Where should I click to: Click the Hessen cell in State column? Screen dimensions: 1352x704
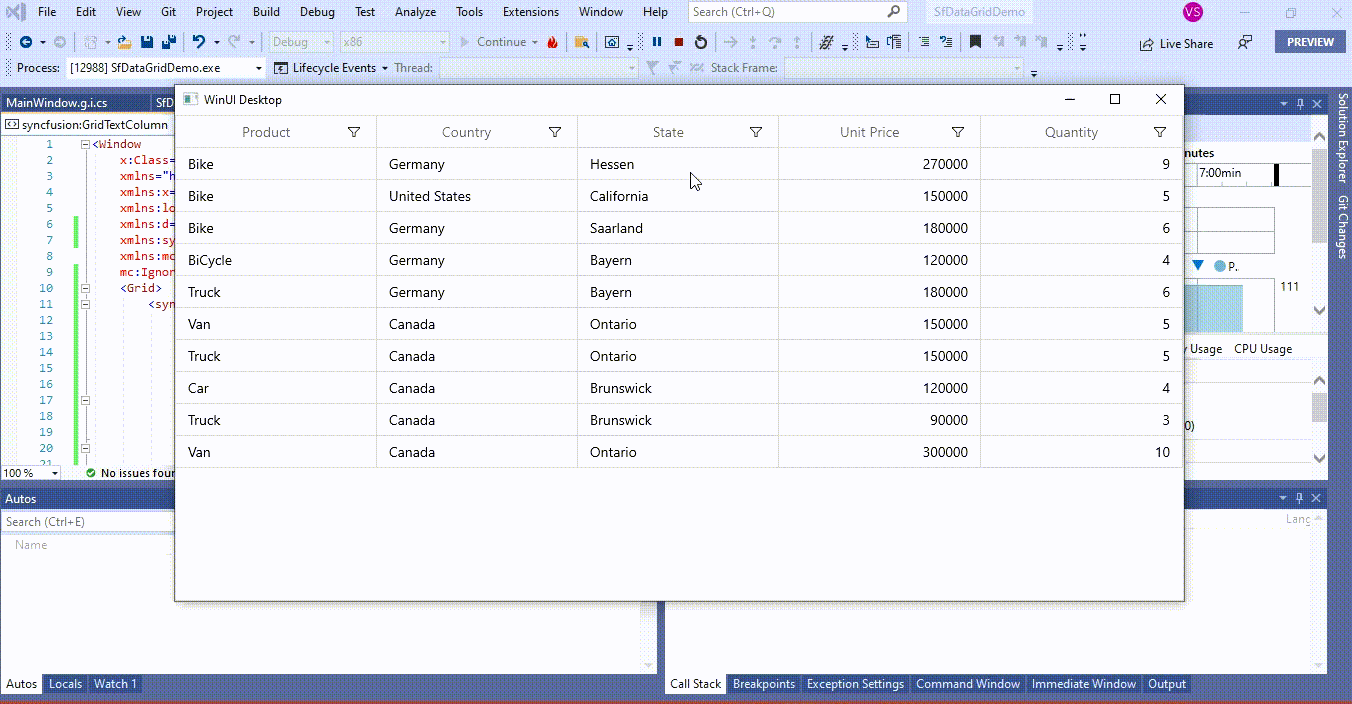click(678, 164)
